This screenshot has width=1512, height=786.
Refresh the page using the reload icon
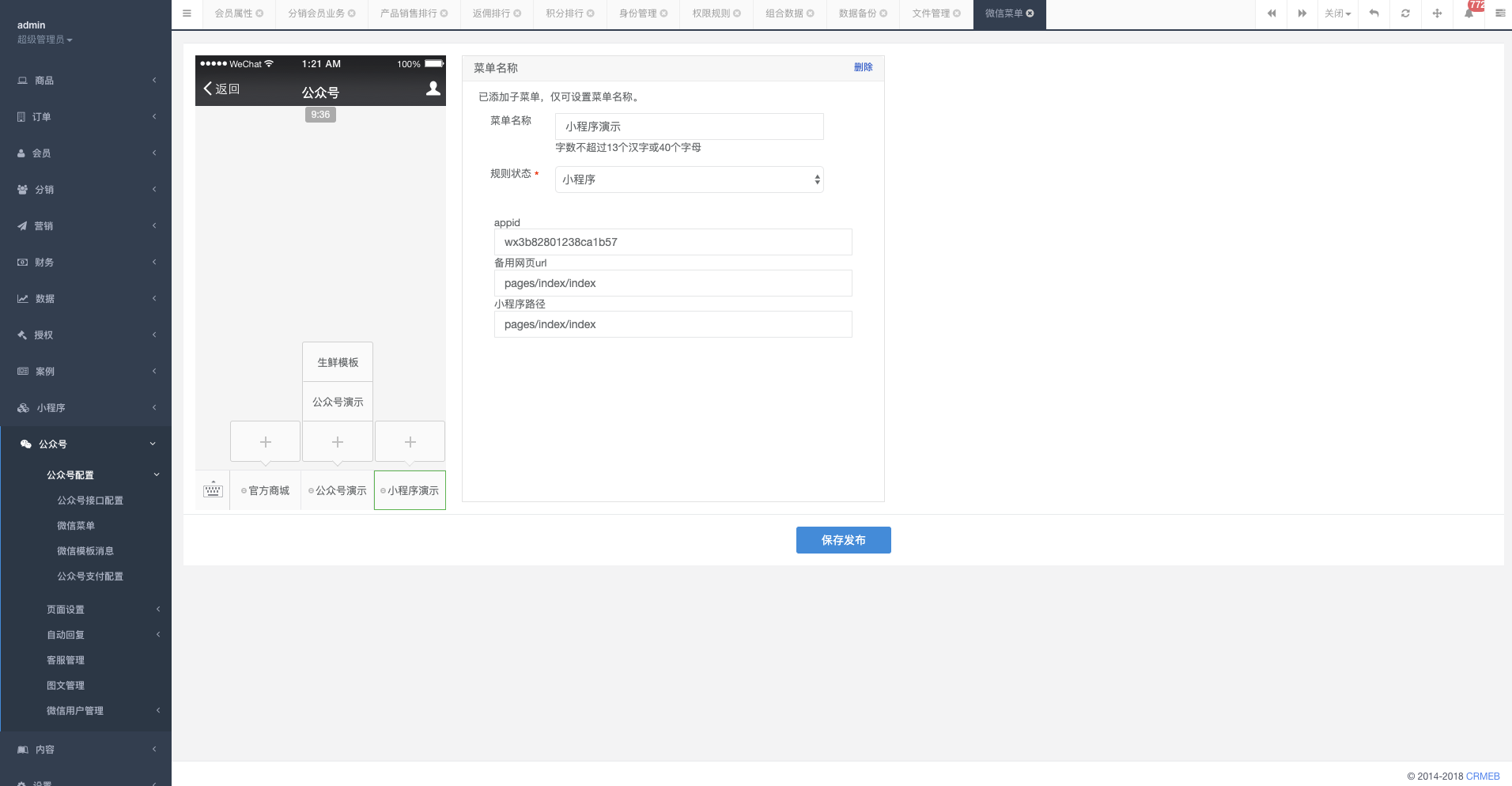point(1406,13)
